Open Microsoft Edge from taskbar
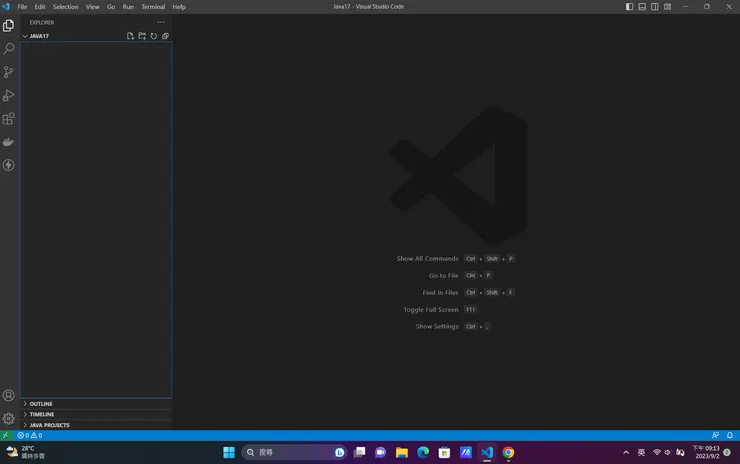 (x=423, y=452)
